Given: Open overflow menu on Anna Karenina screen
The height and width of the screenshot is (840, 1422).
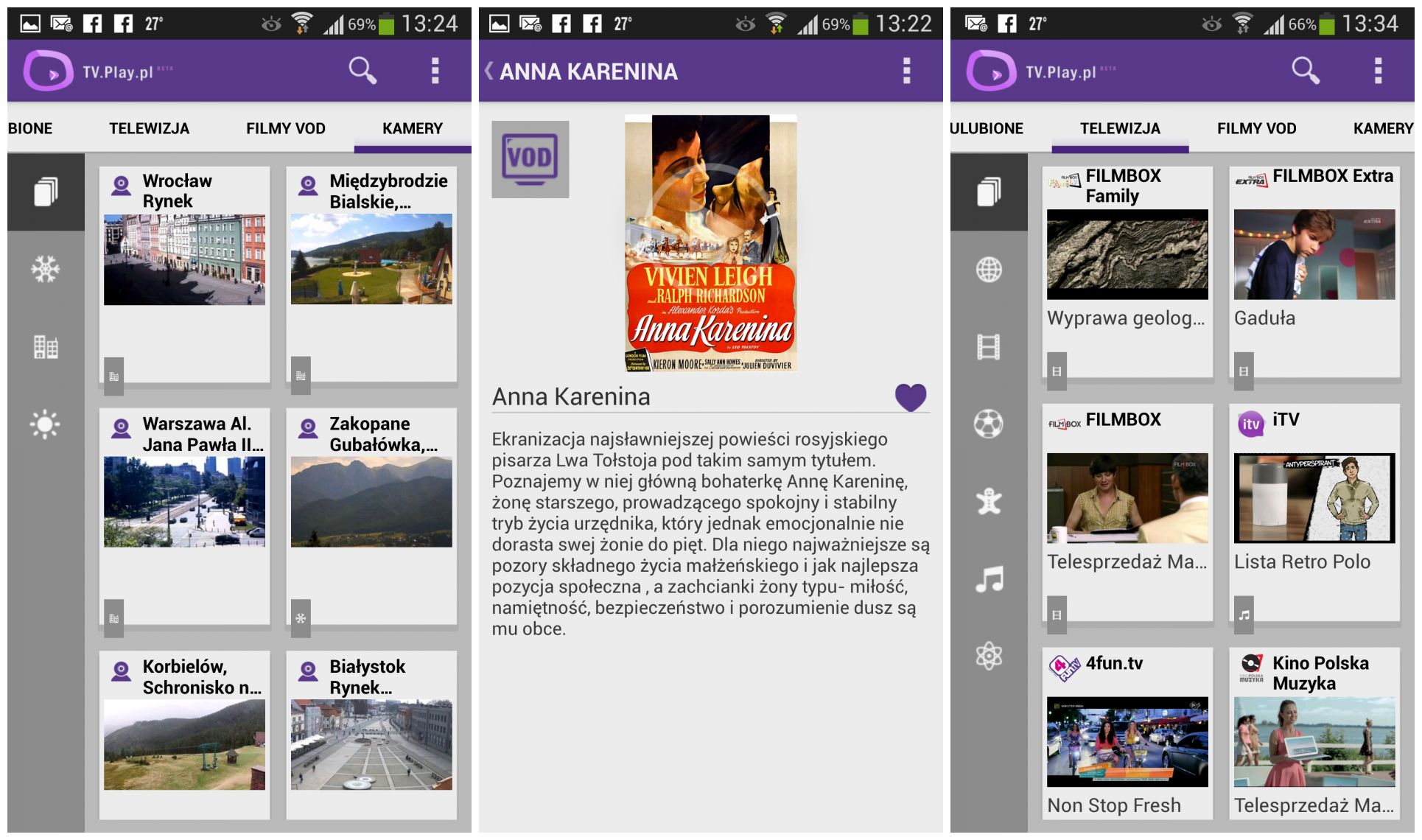Looking at the screenshot, I should point(906,71).
